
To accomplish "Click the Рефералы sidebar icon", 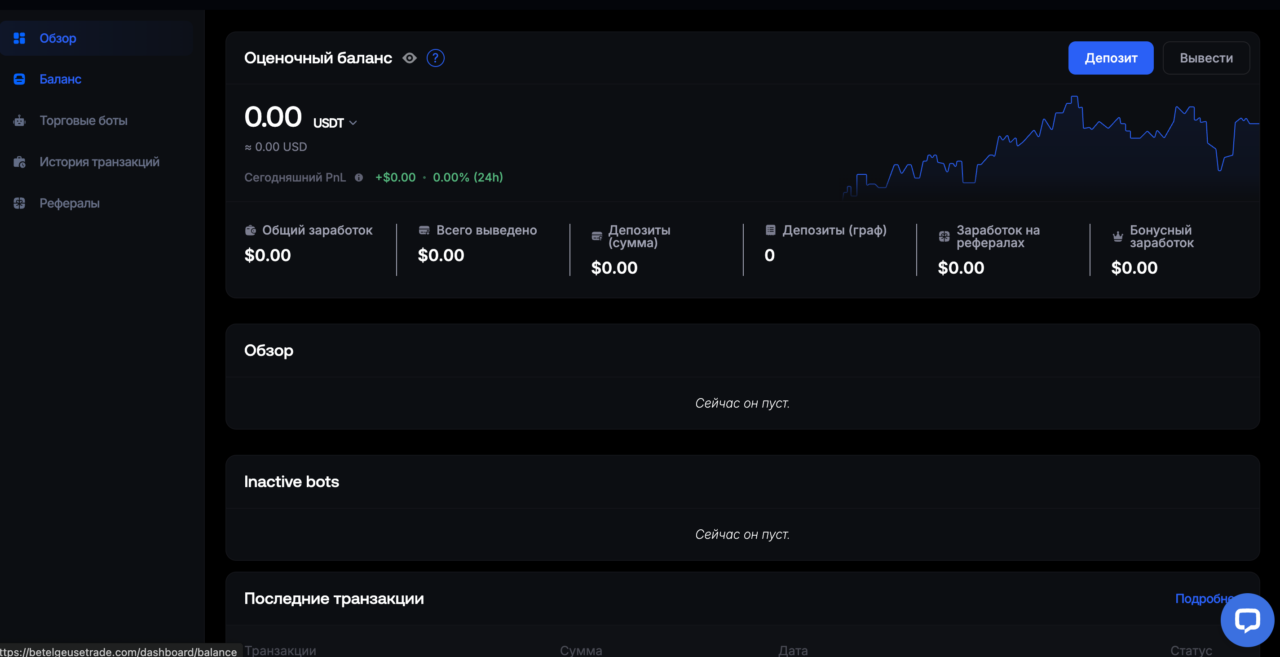I will click(x=19, y=203).
